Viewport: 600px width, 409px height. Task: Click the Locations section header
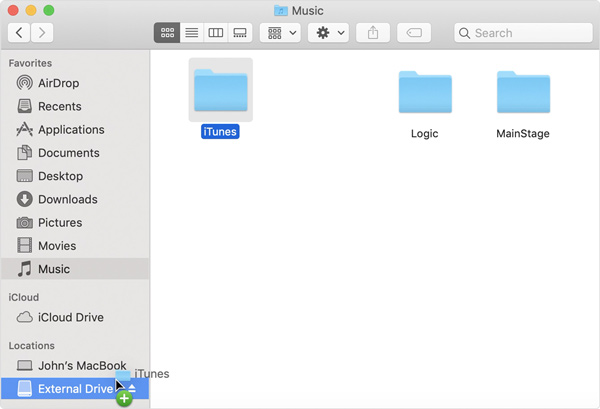click(x=32, y=345)
